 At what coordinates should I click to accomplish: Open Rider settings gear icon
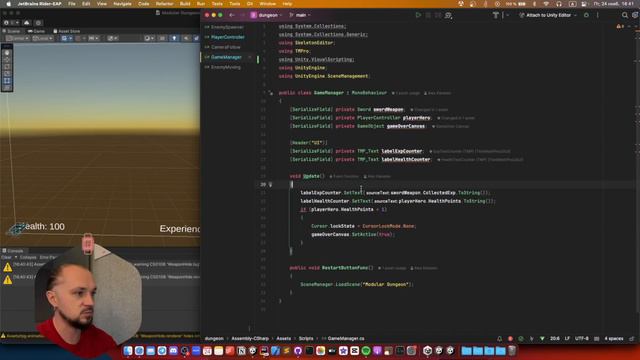click(635, 15)
